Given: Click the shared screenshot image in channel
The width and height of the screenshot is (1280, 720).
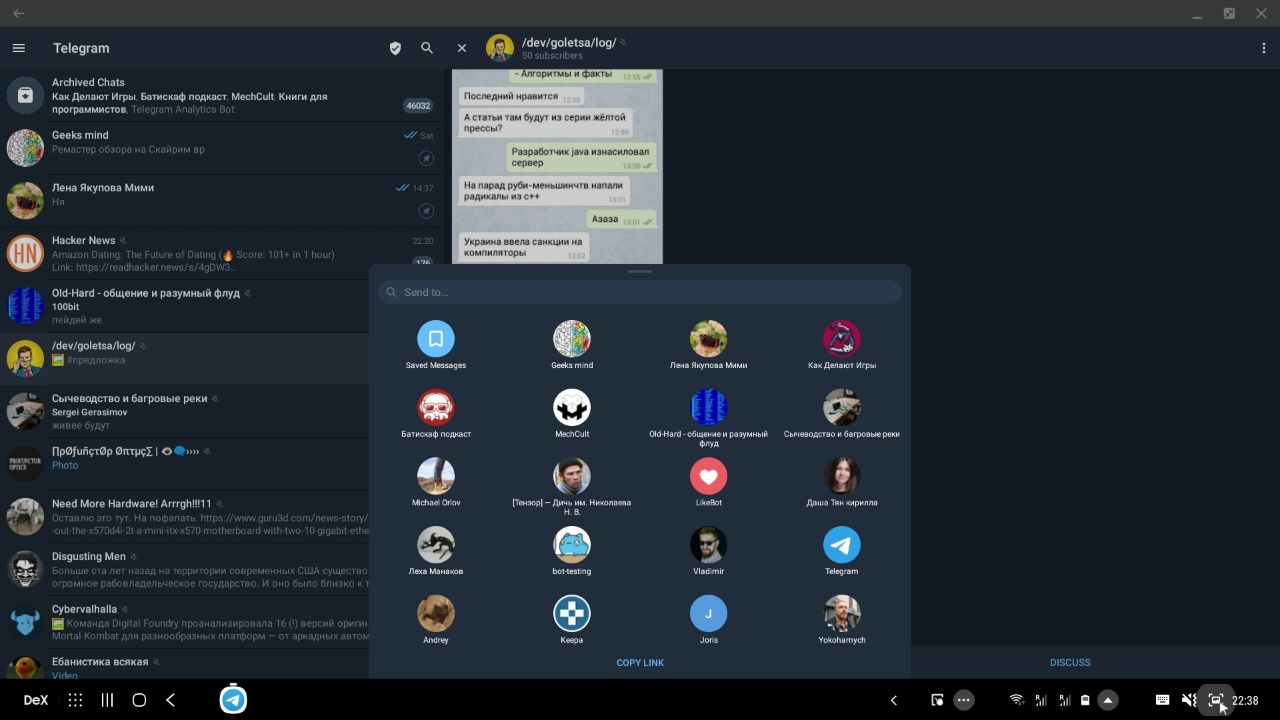Looking at the screenshot, I should point(557,166).
